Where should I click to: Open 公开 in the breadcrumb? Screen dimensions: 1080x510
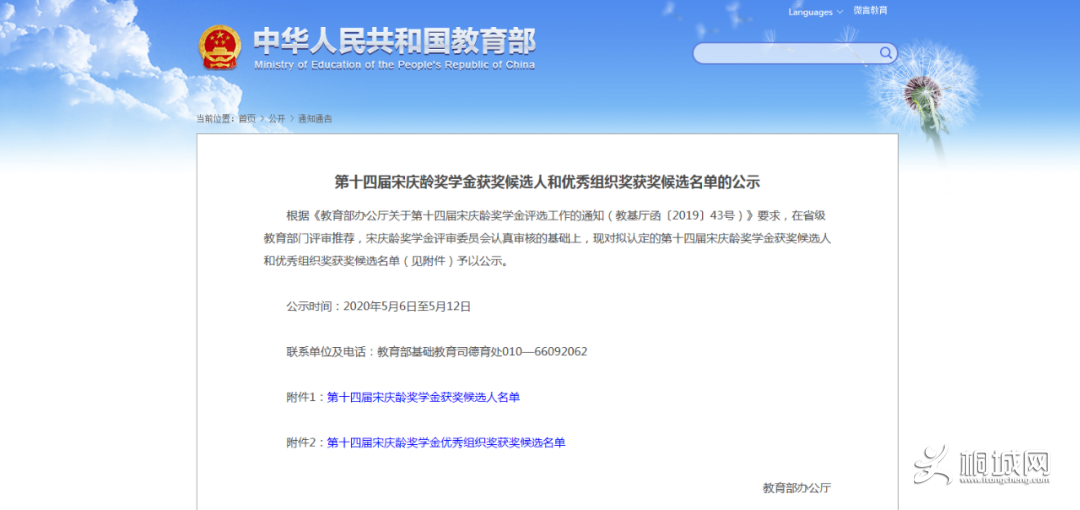coord(276,119)
